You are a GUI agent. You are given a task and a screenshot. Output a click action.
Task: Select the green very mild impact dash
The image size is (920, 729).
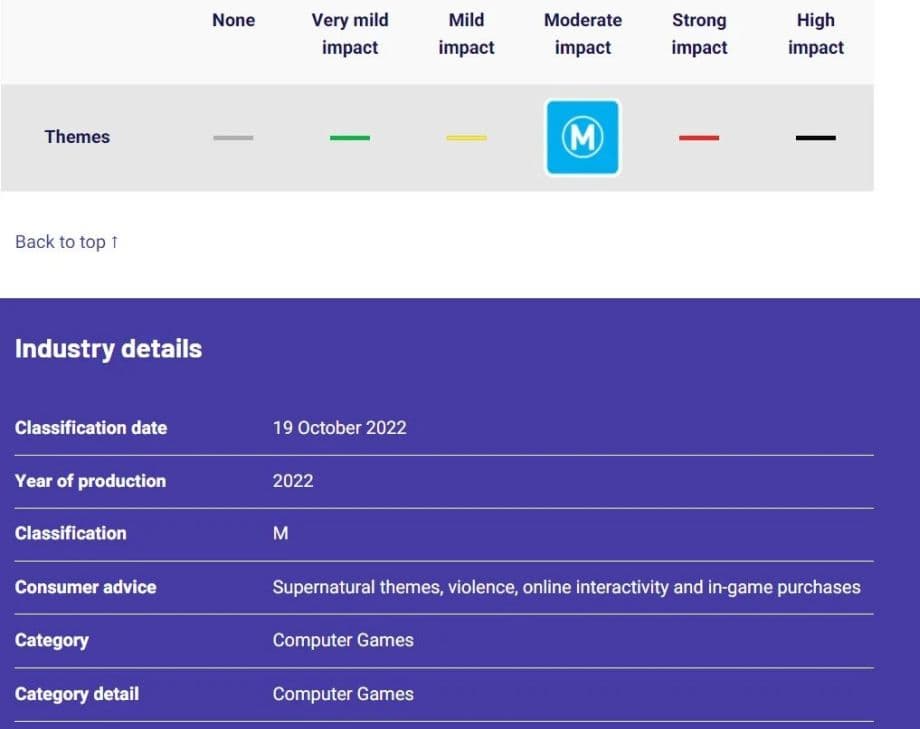point(350,138)
